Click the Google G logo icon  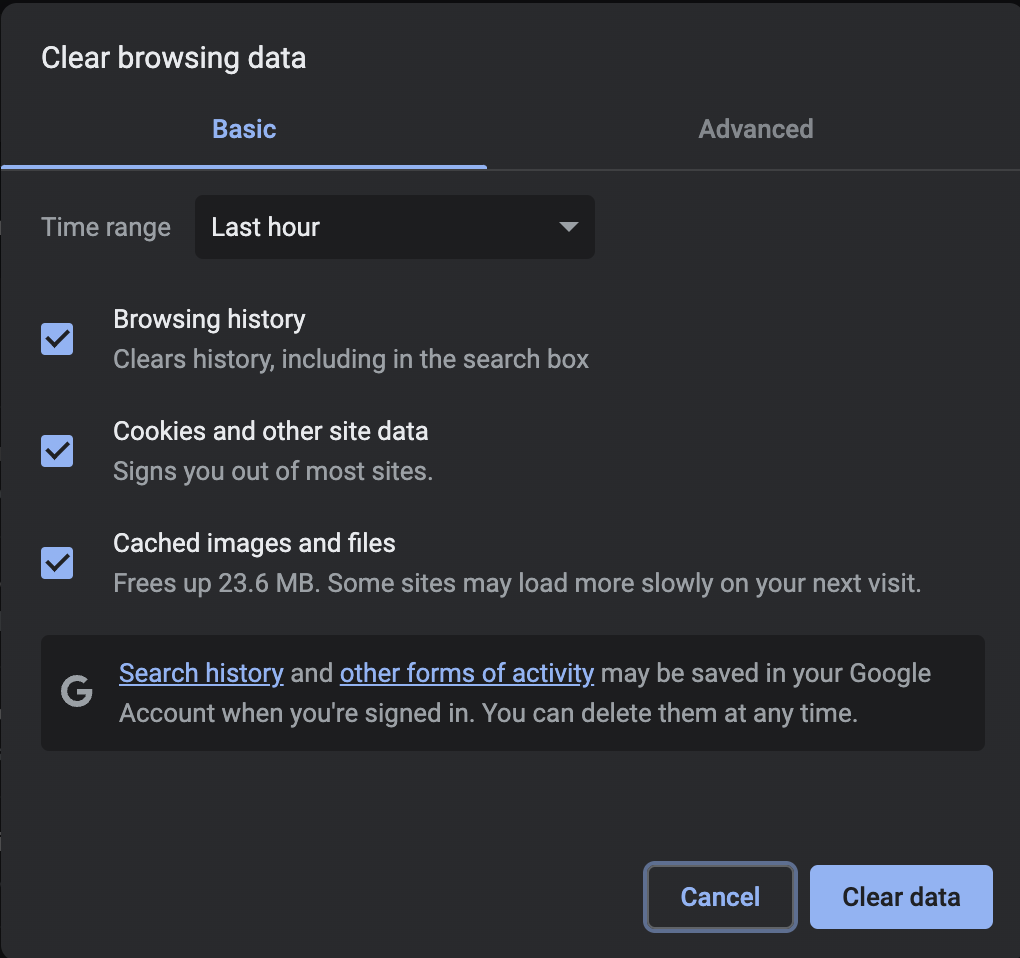[76, 693]
